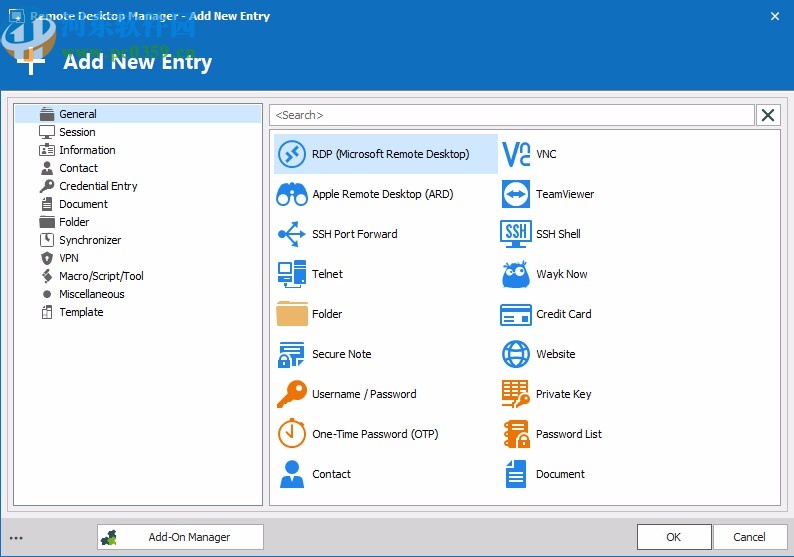This screenshot has height=557, width=794.
Task: Open the Add-On Manager
Action: (x=180, y=537)
